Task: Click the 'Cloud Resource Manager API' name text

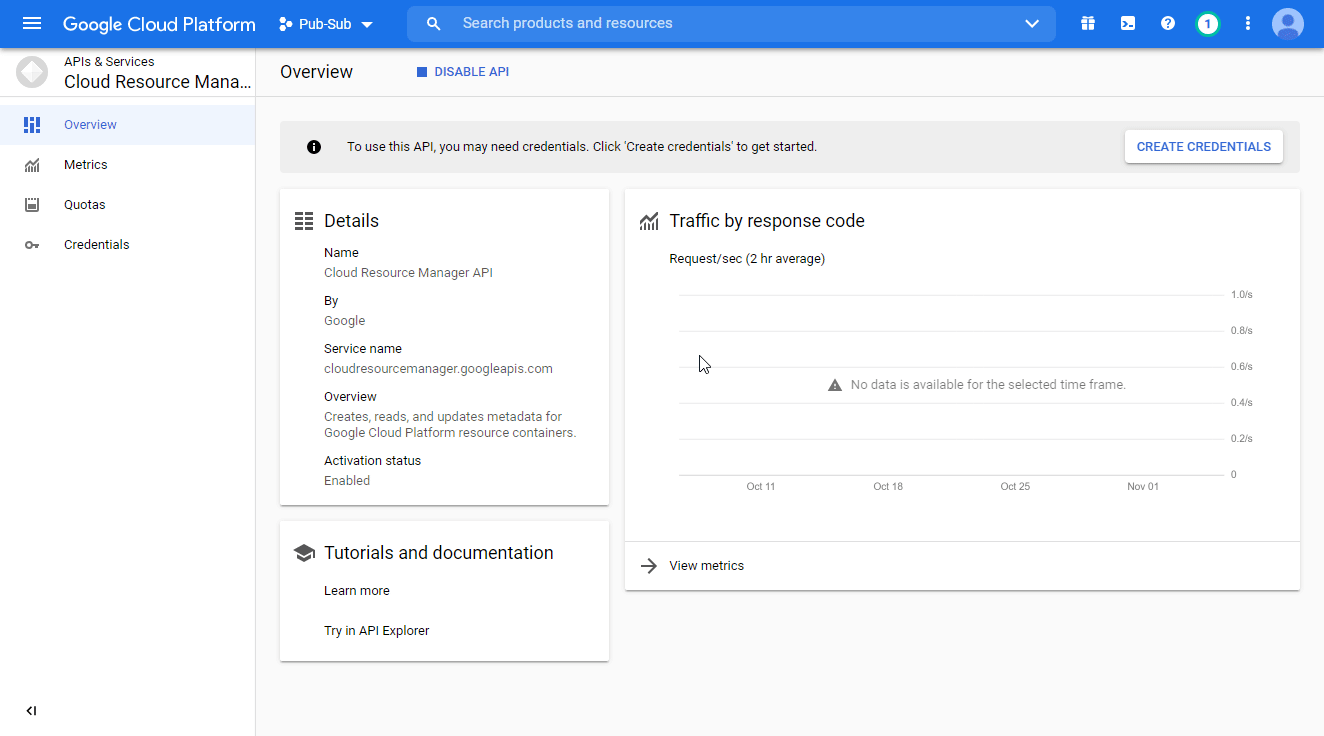Action: (x=408, y=273)
